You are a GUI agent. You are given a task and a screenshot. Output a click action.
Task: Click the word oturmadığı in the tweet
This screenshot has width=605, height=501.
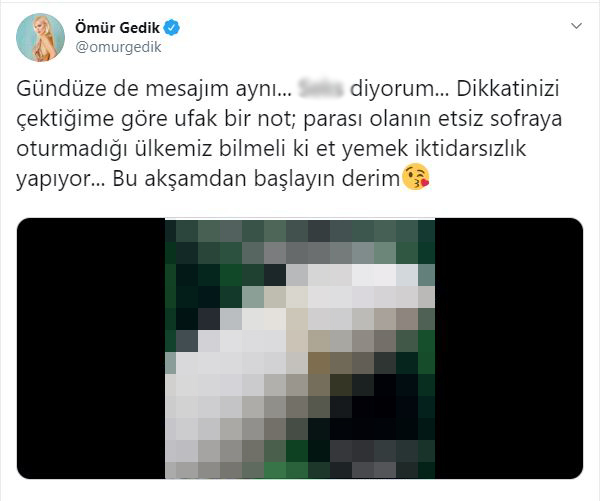tap(72, 149)
